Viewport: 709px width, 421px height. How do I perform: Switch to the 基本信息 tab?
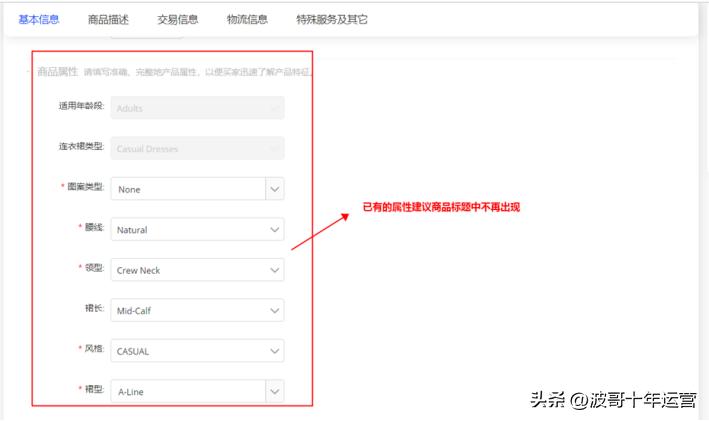[x=38, y=19]
